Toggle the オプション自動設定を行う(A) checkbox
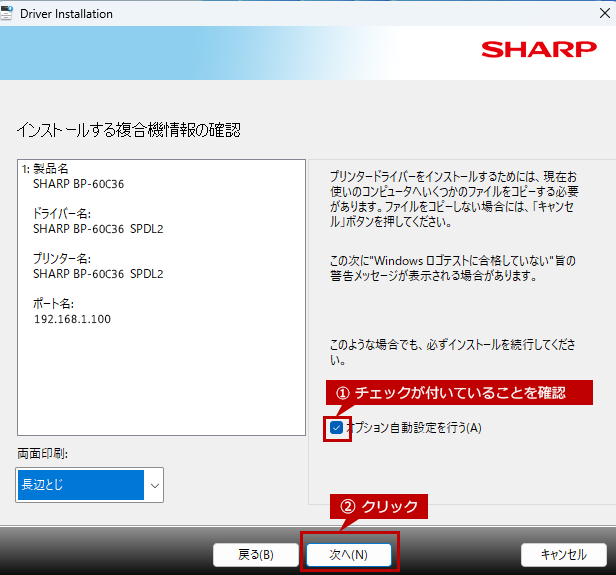Screen dimensions: 616x575 336,428
